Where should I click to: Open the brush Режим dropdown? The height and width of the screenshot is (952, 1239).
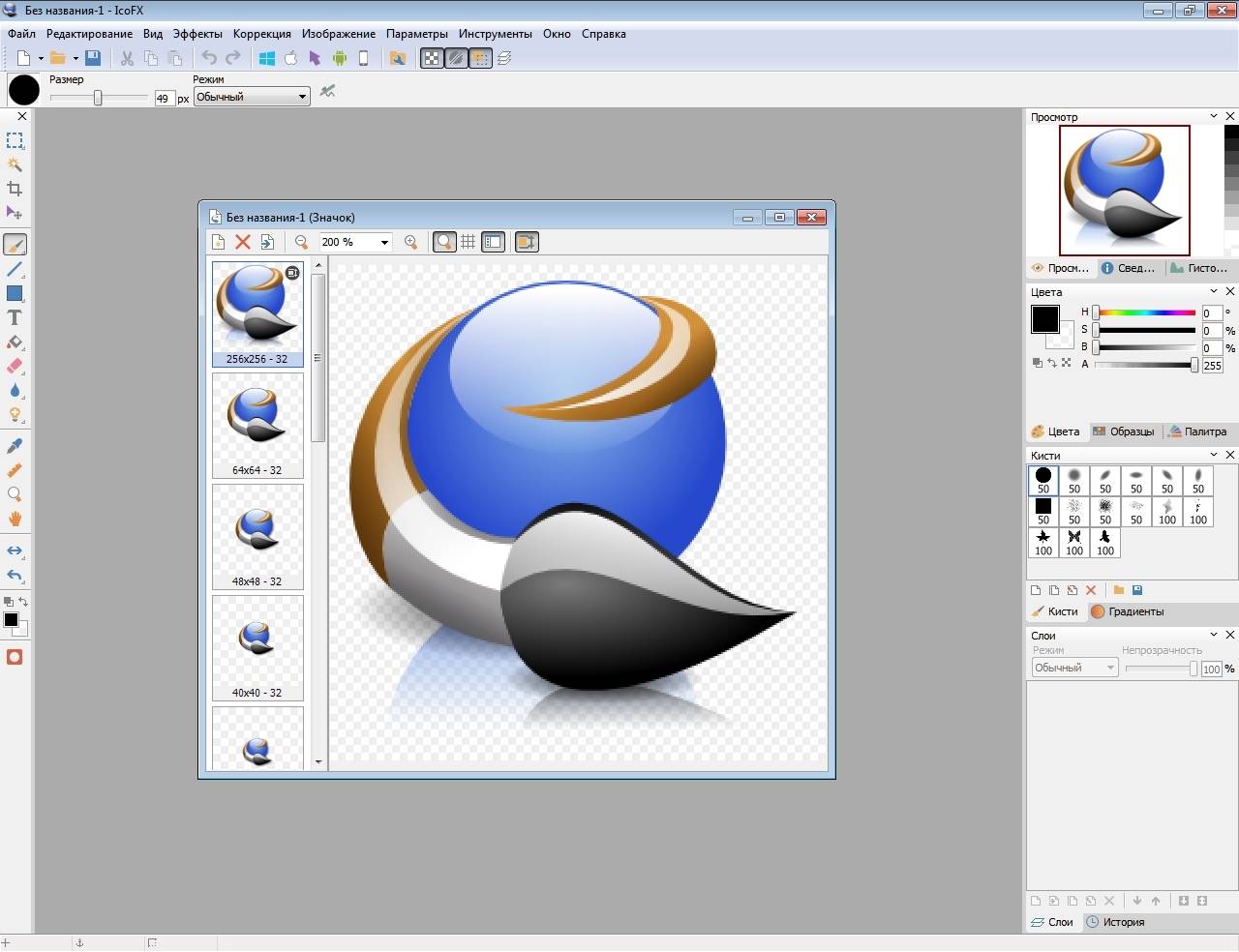(252, 97)
